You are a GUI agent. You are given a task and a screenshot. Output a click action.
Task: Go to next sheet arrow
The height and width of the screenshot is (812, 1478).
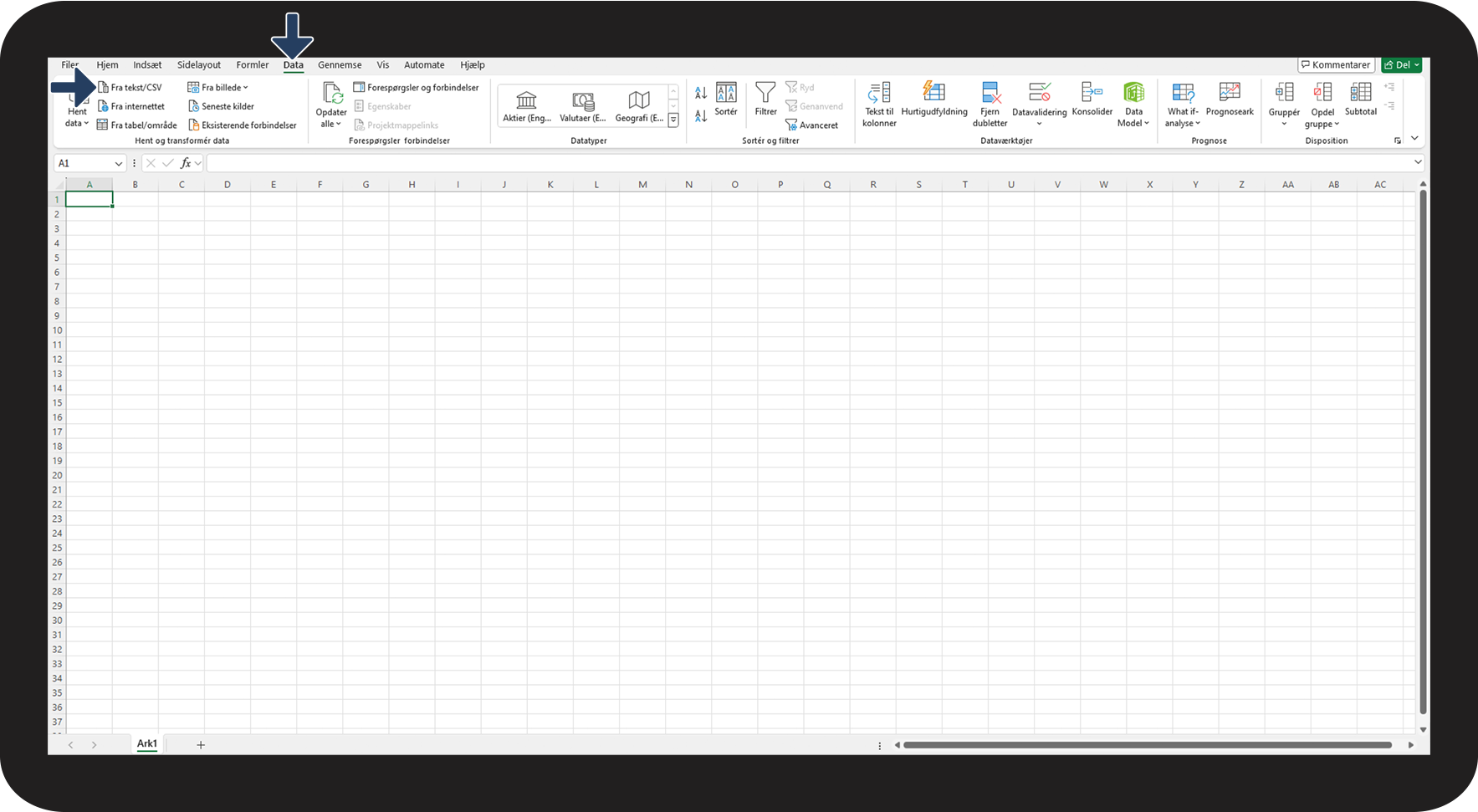tap(95, 745)
